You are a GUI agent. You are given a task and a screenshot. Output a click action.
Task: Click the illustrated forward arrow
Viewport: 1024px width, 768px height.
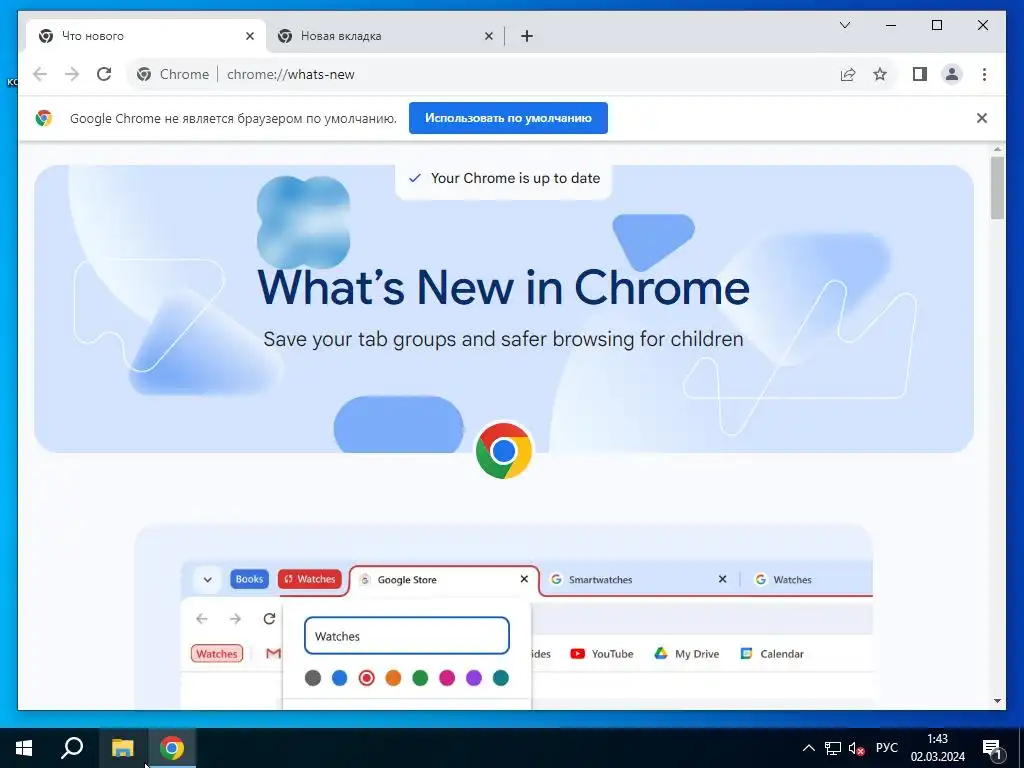[x=235, y=618]
